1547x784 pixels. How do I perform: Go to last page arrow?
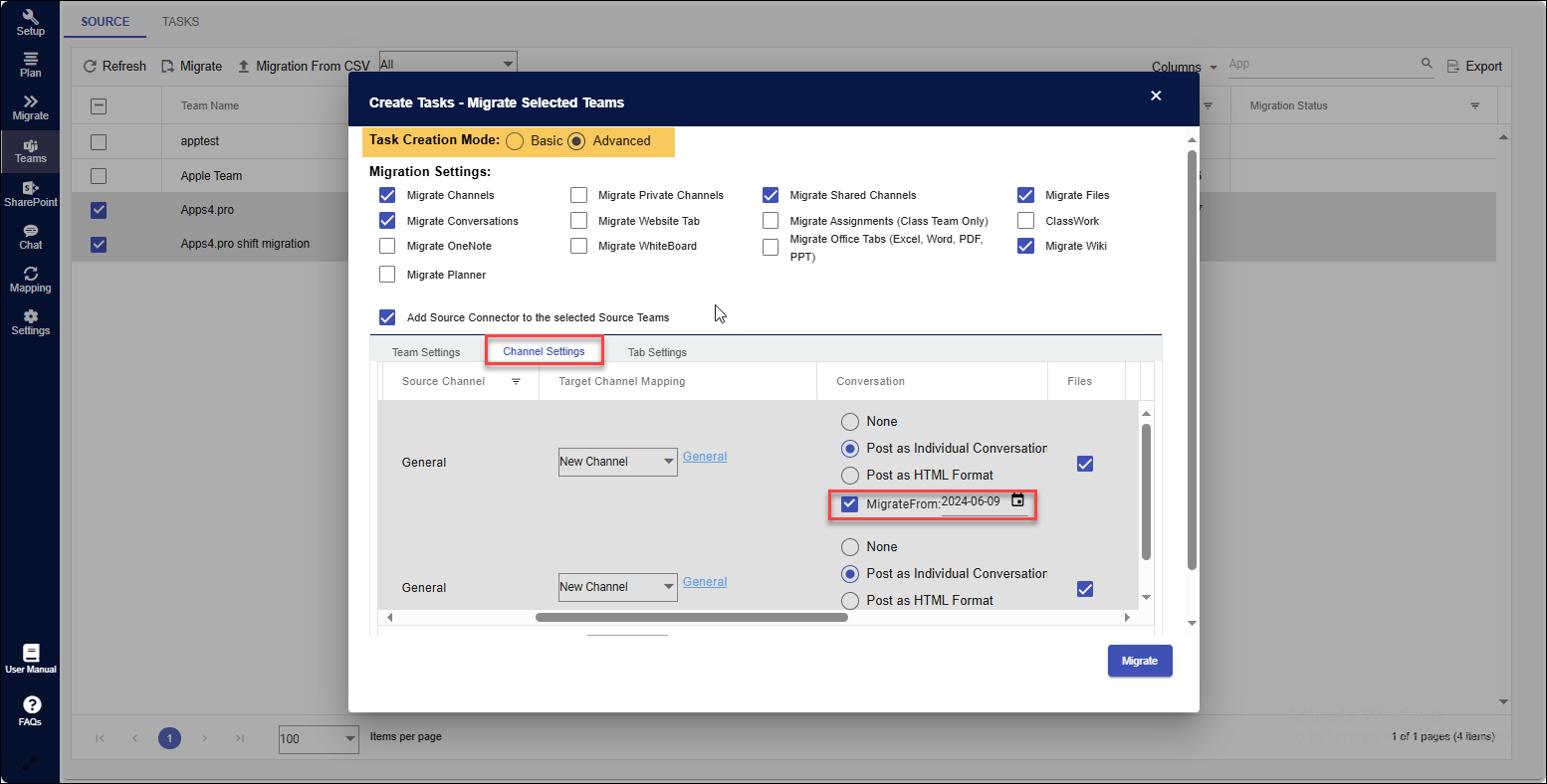240,738
